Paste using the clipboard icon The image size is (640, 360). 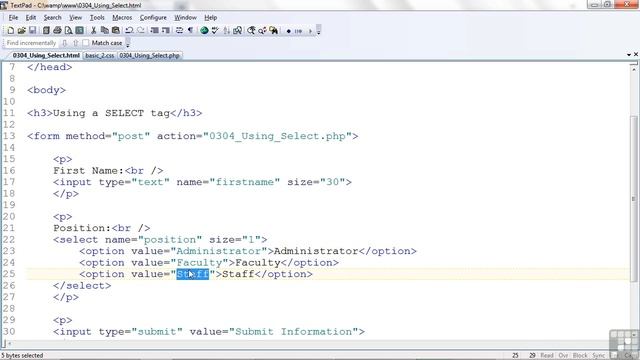pyautogui.click(x=116, y=31)
